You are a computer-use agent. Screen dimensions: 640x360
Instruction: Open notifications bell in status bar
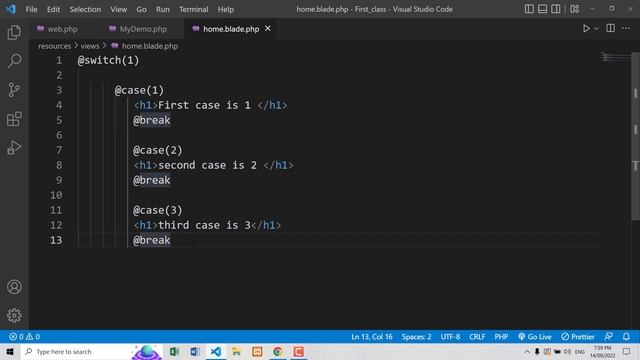point(626,337)
